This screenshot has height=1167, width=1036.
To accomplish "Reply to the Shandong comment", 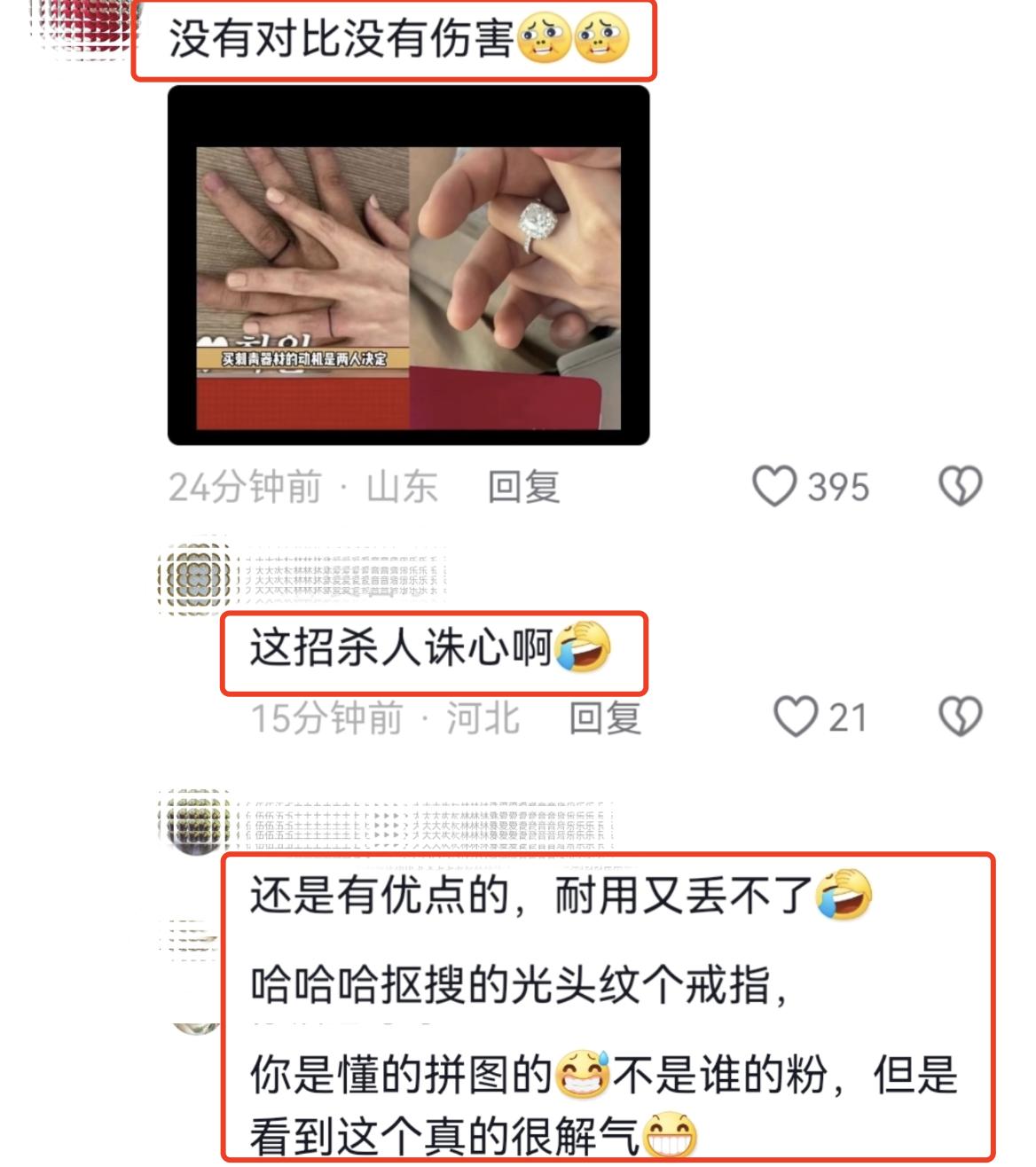I will [523, 487].
